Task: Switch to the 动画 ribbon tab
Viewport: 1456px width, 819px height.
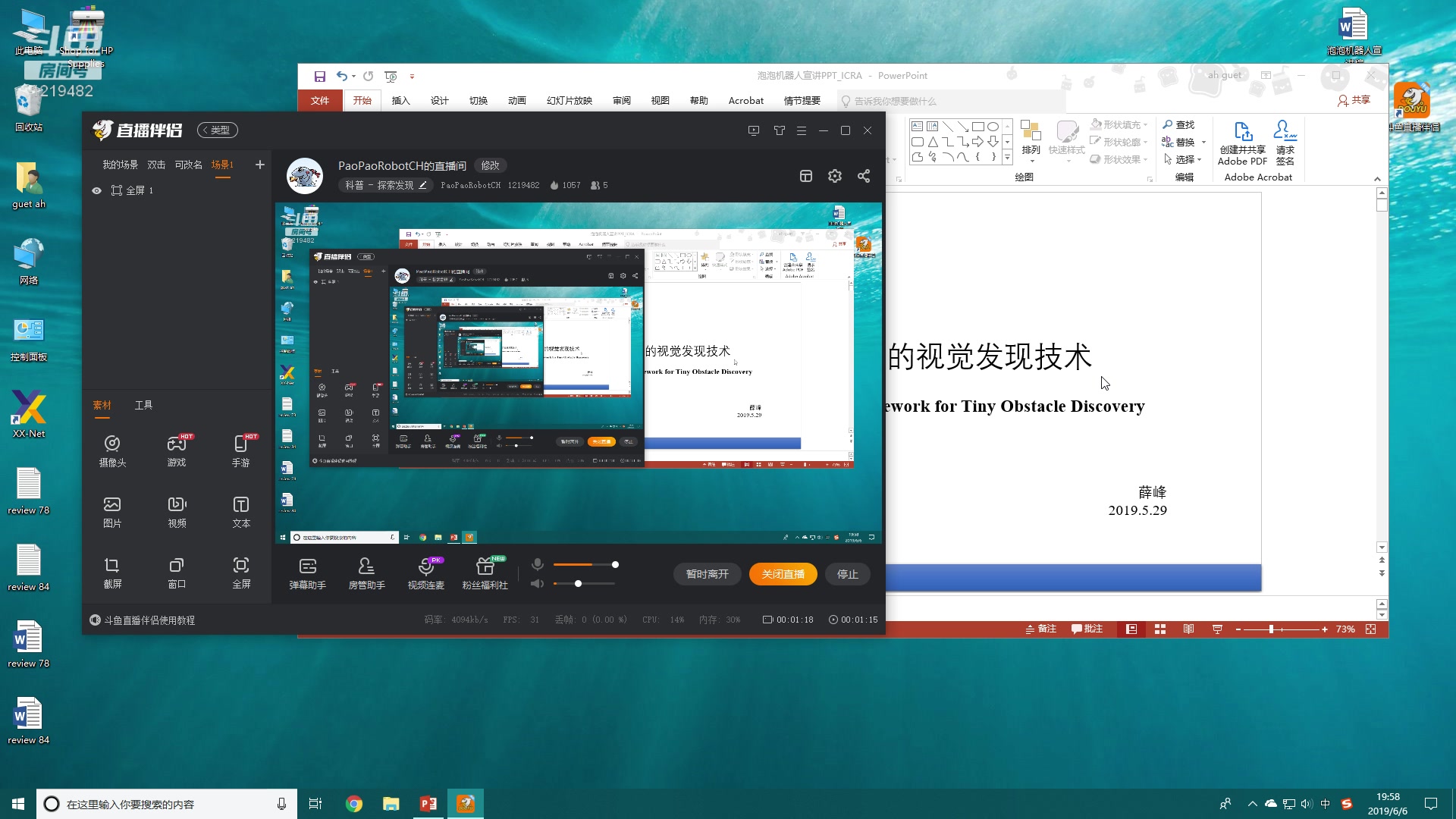Action: 517,100
